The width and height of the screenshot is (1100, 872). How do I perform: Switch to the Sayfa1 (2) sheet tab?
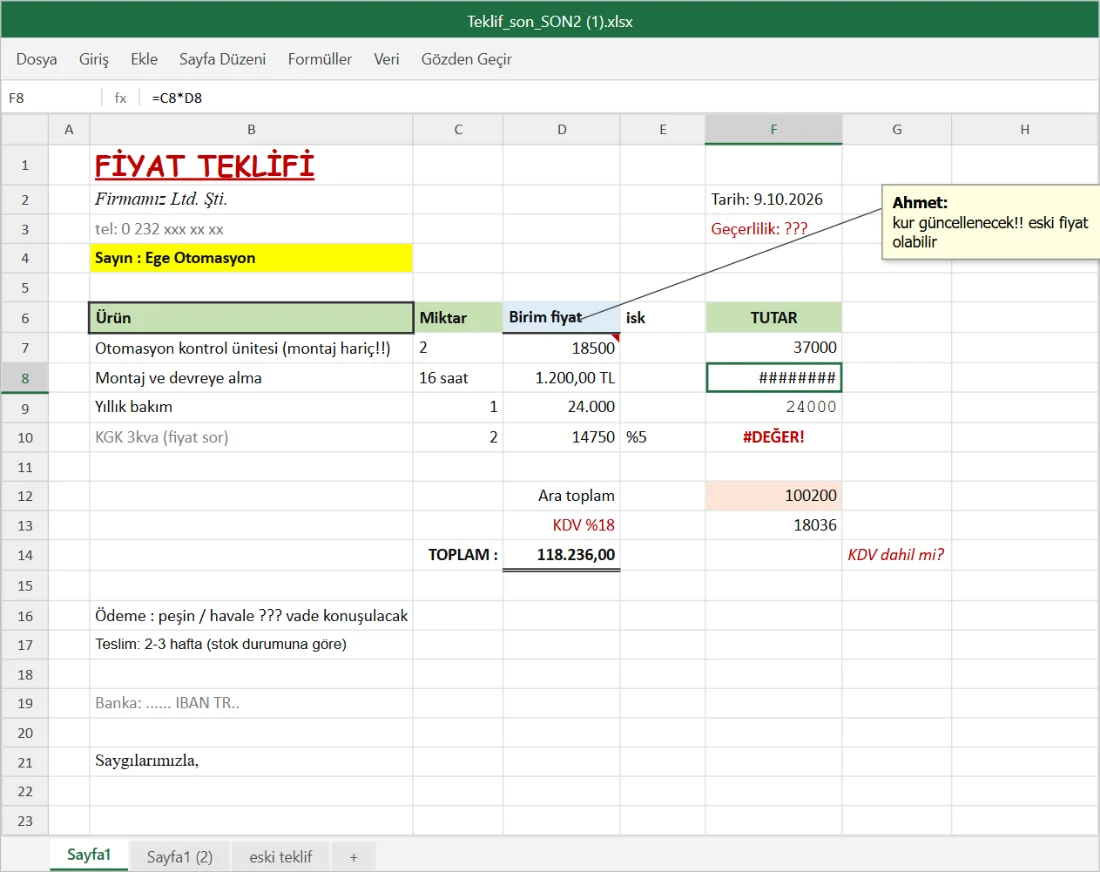tap(180, 857)
